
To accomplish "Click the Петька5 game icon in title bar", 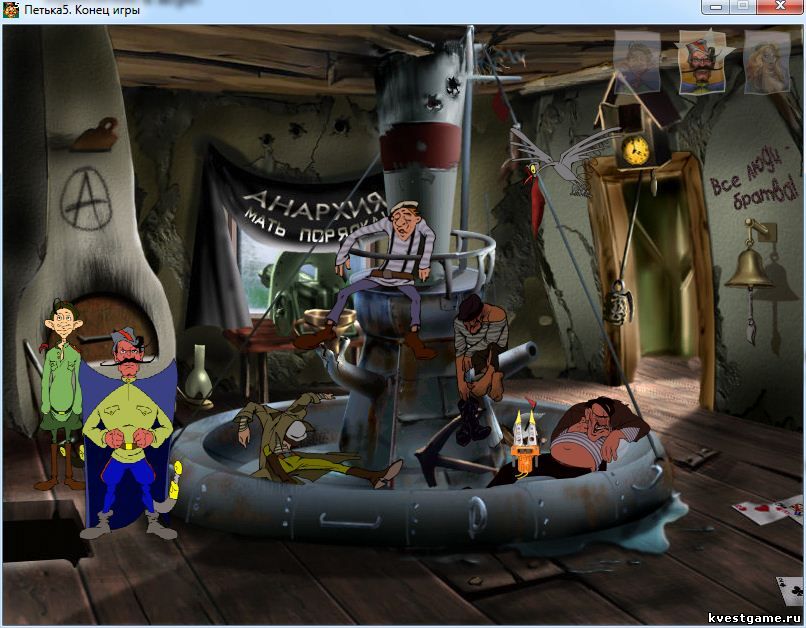I will (x=11, y=9).
